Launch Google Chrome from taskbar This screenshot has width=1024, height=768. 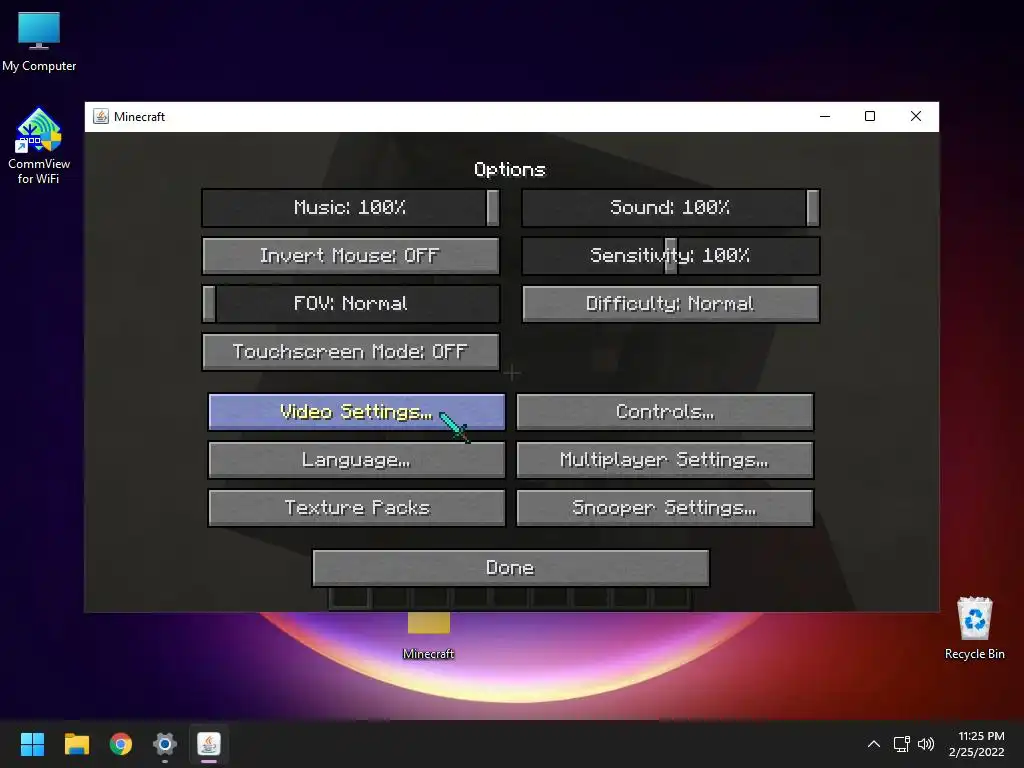coord(121,744)
